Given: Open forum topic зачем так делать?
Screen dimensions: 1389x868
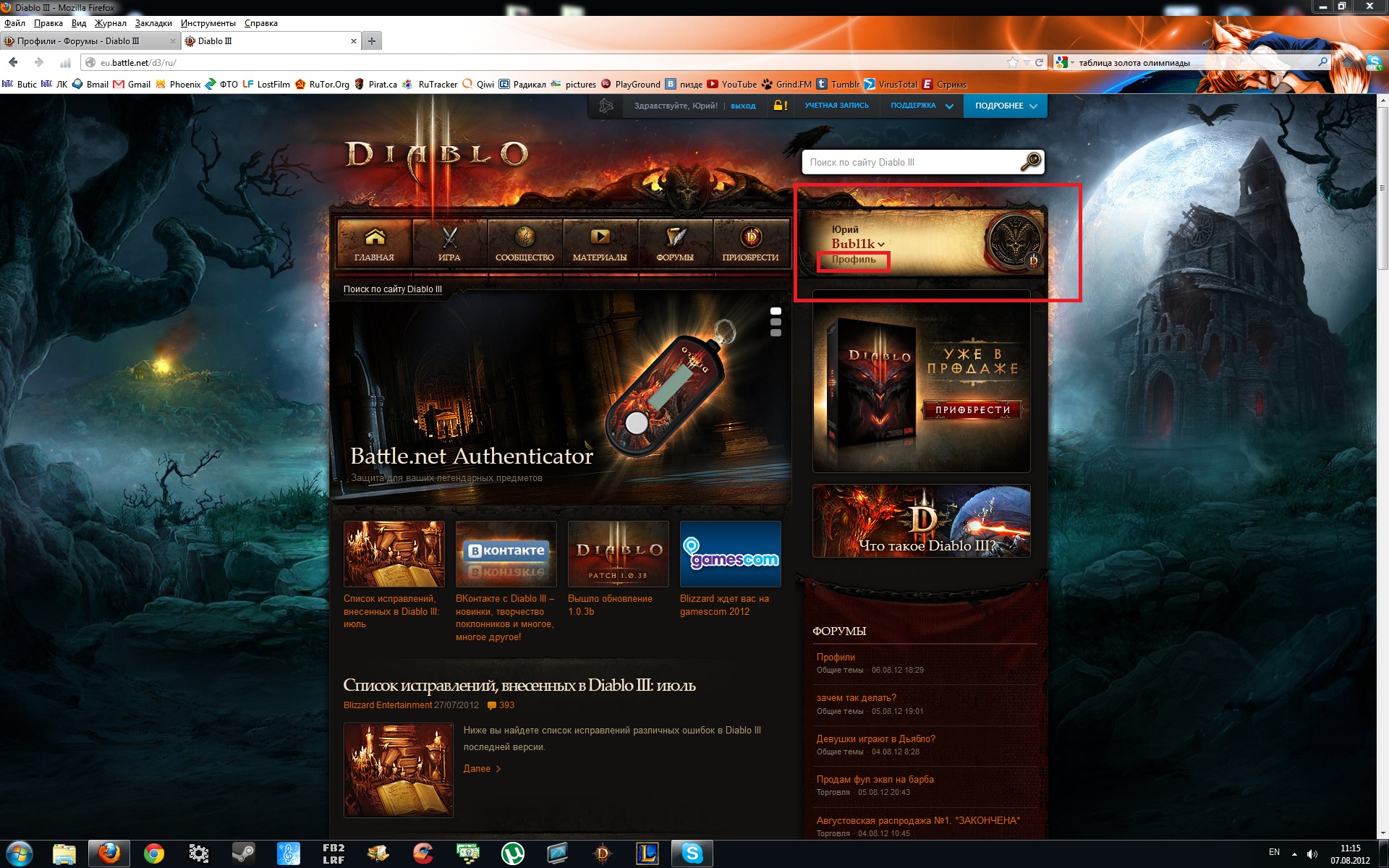Looking at the screenshot, I should coord(857,698).
